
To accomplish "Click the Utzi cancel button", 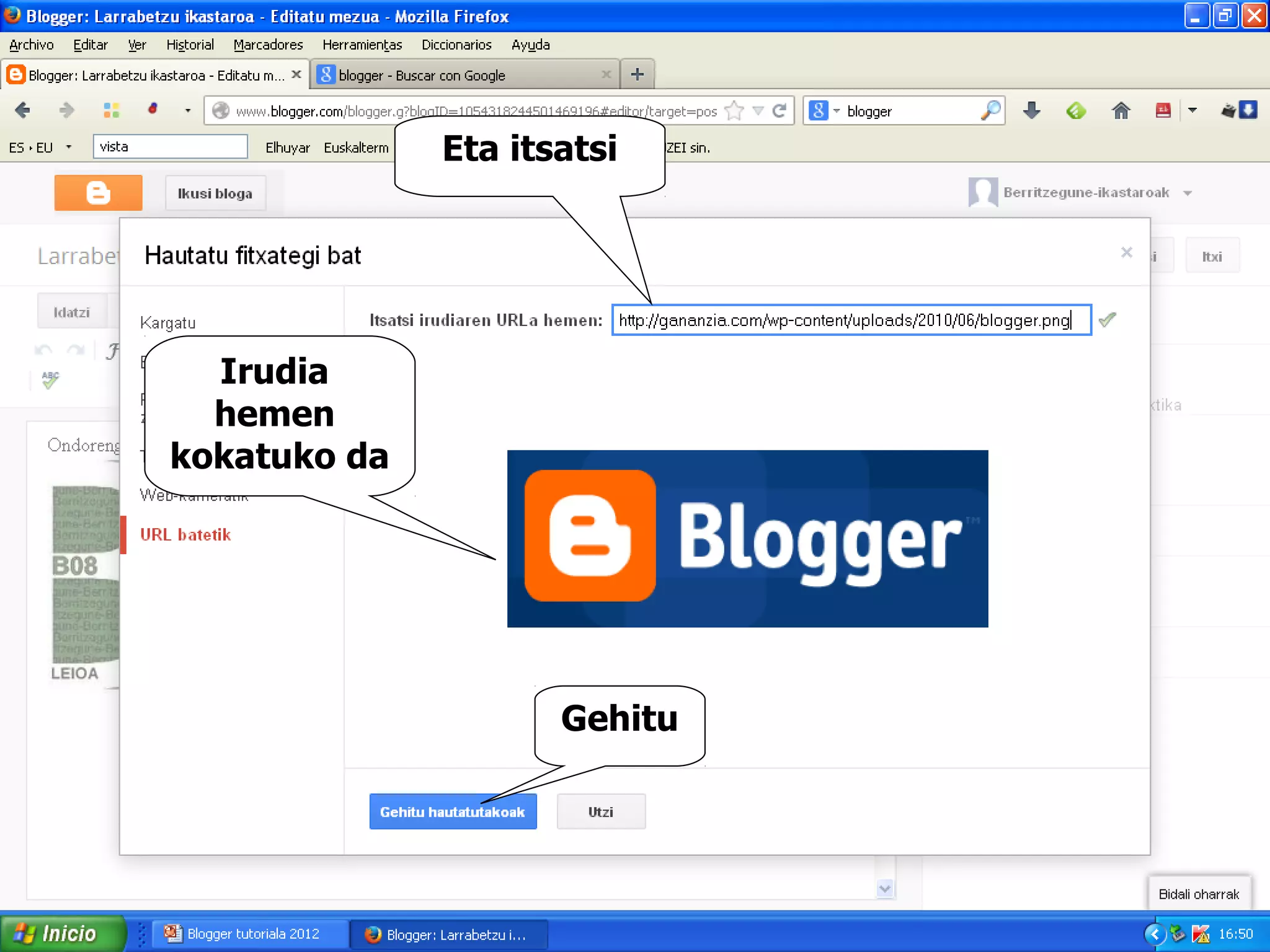I will point(601,811).
